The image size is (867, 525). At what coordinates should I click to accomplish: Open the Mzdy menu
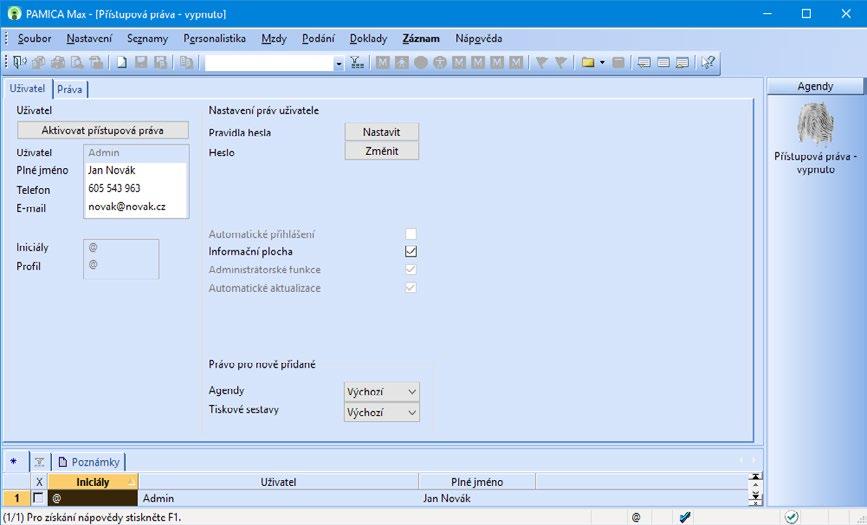[274, 38]
